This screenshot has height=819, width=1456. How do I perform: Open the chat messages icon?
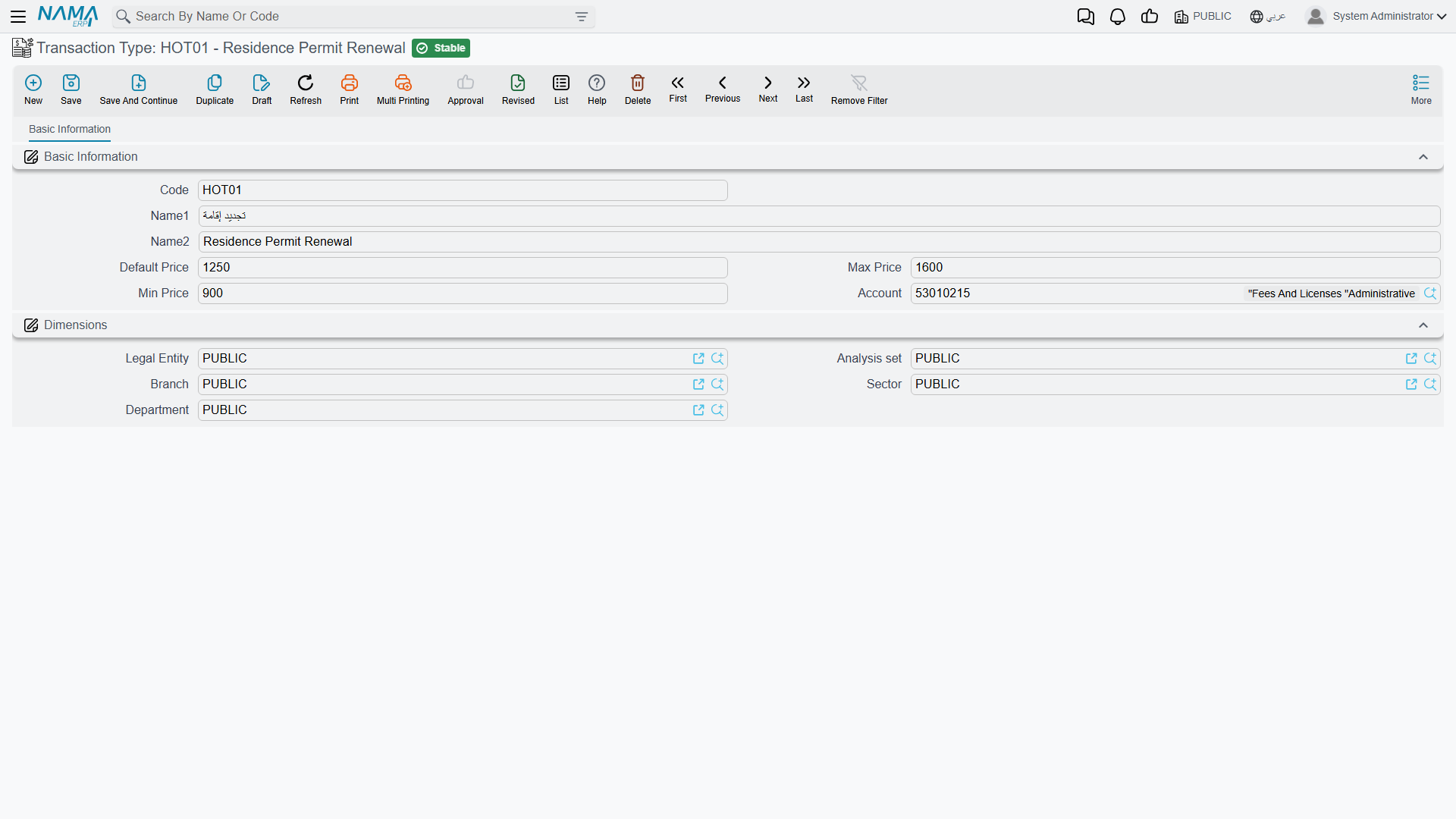(x=1085, y=17)
